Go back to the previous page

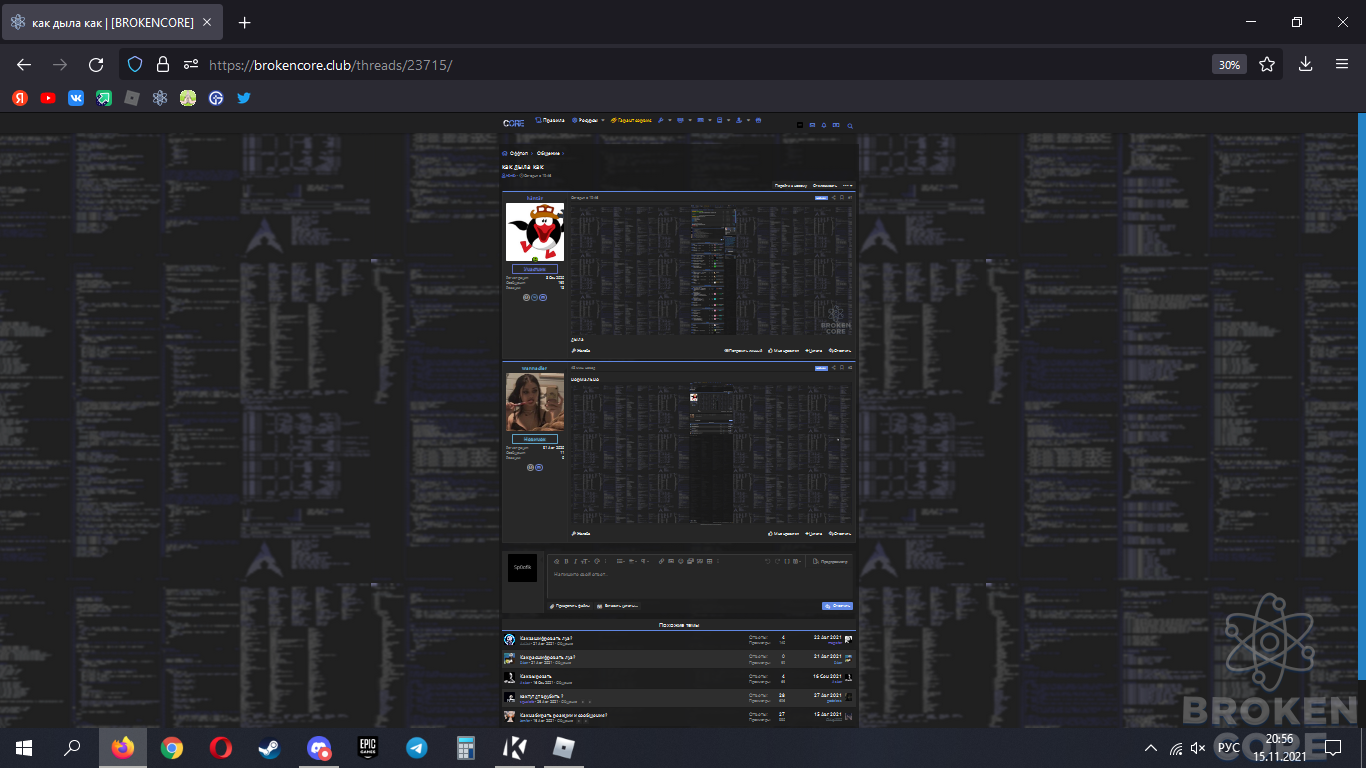[25, 64]
